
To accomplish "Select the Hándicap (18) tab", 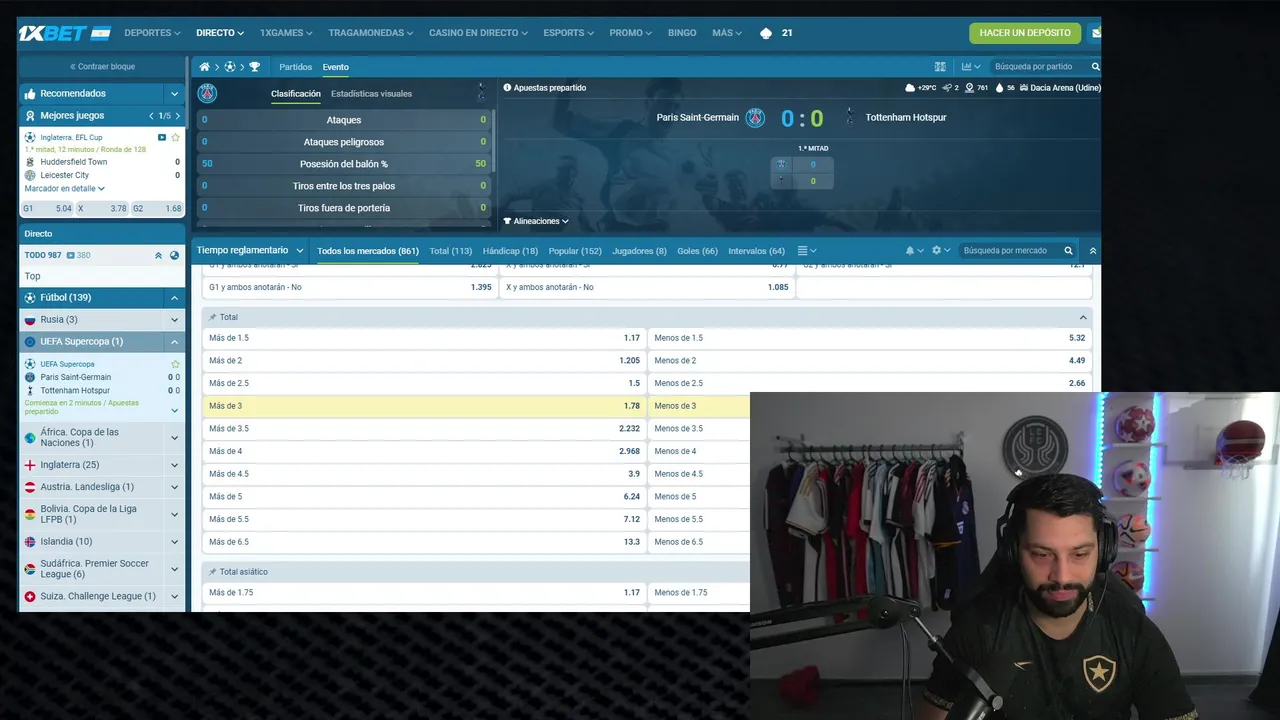I will 510,251.
